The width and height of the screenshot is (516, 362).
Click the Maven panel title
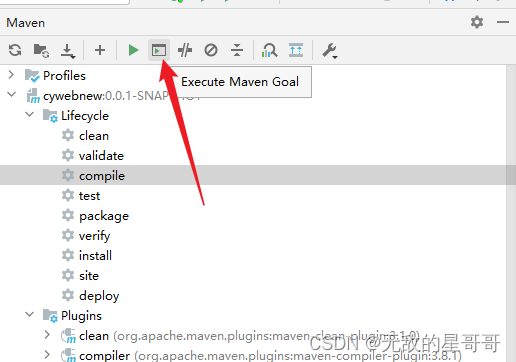[25, 23]
